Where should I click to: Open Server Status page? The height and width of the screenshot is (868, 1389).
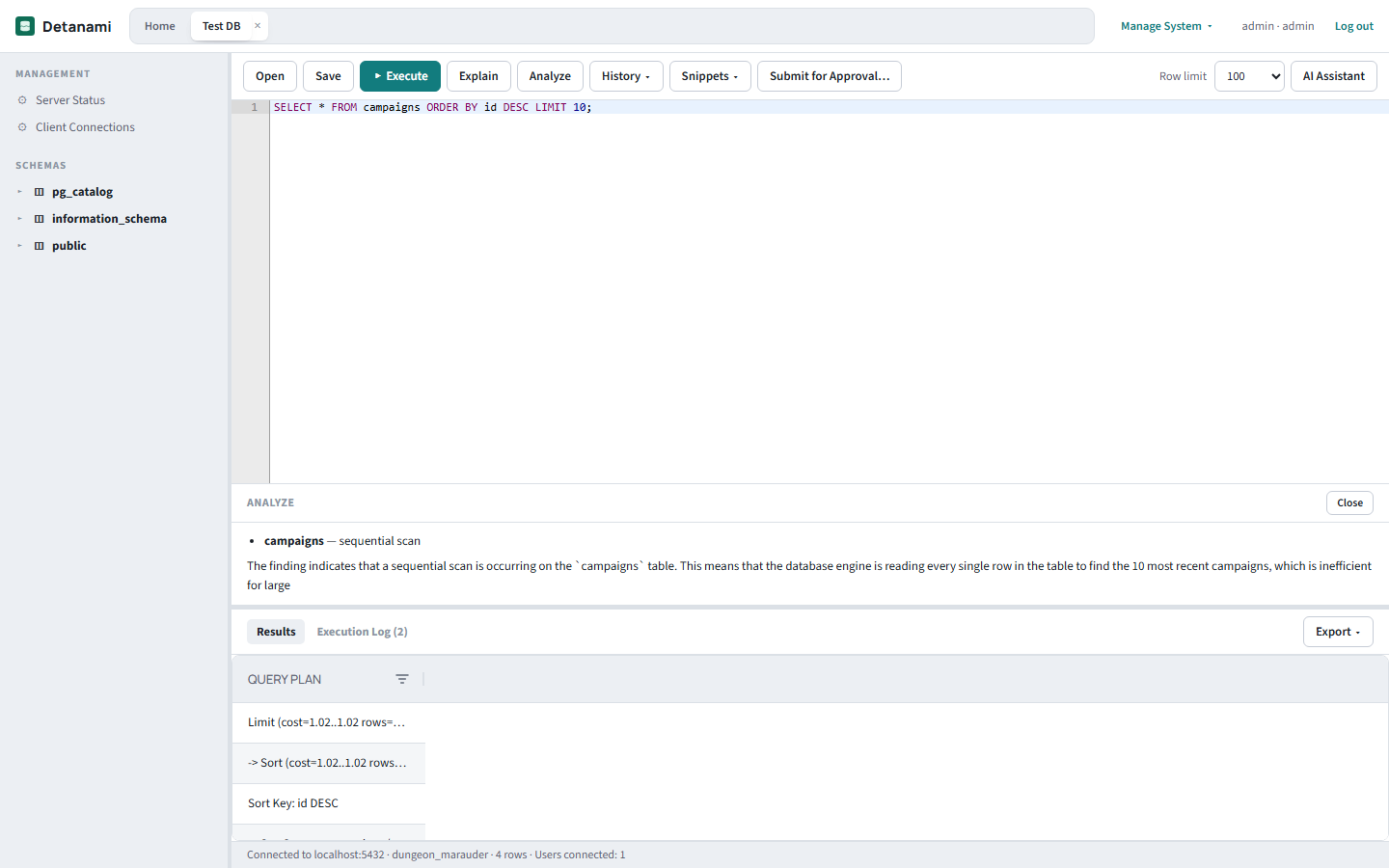tap(70, 100)
